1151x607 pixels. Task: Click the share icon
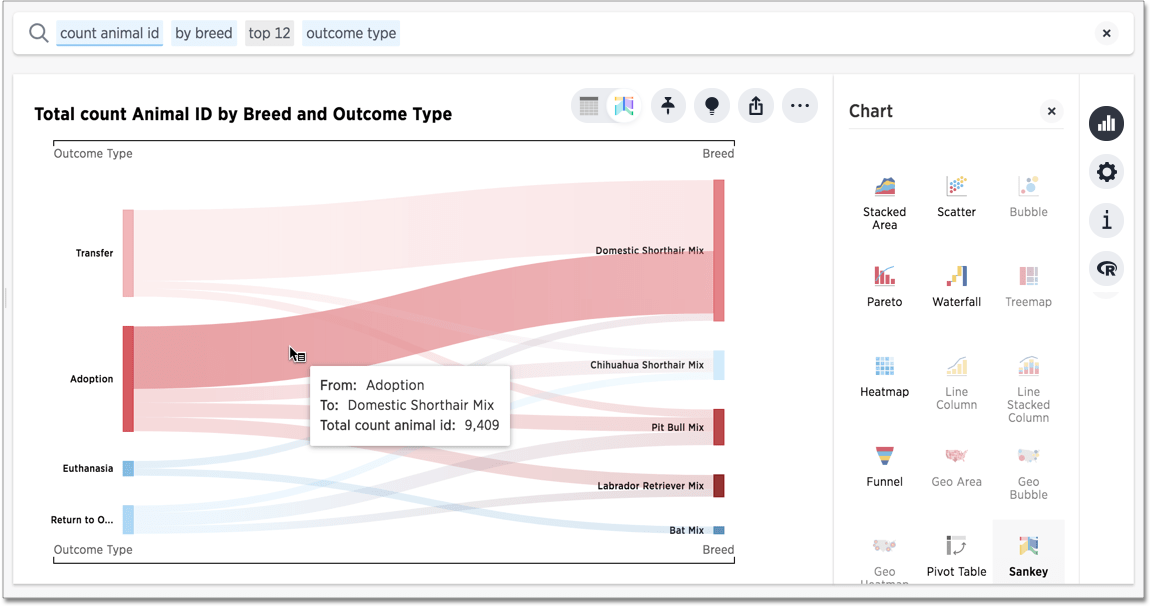point(756,106)
